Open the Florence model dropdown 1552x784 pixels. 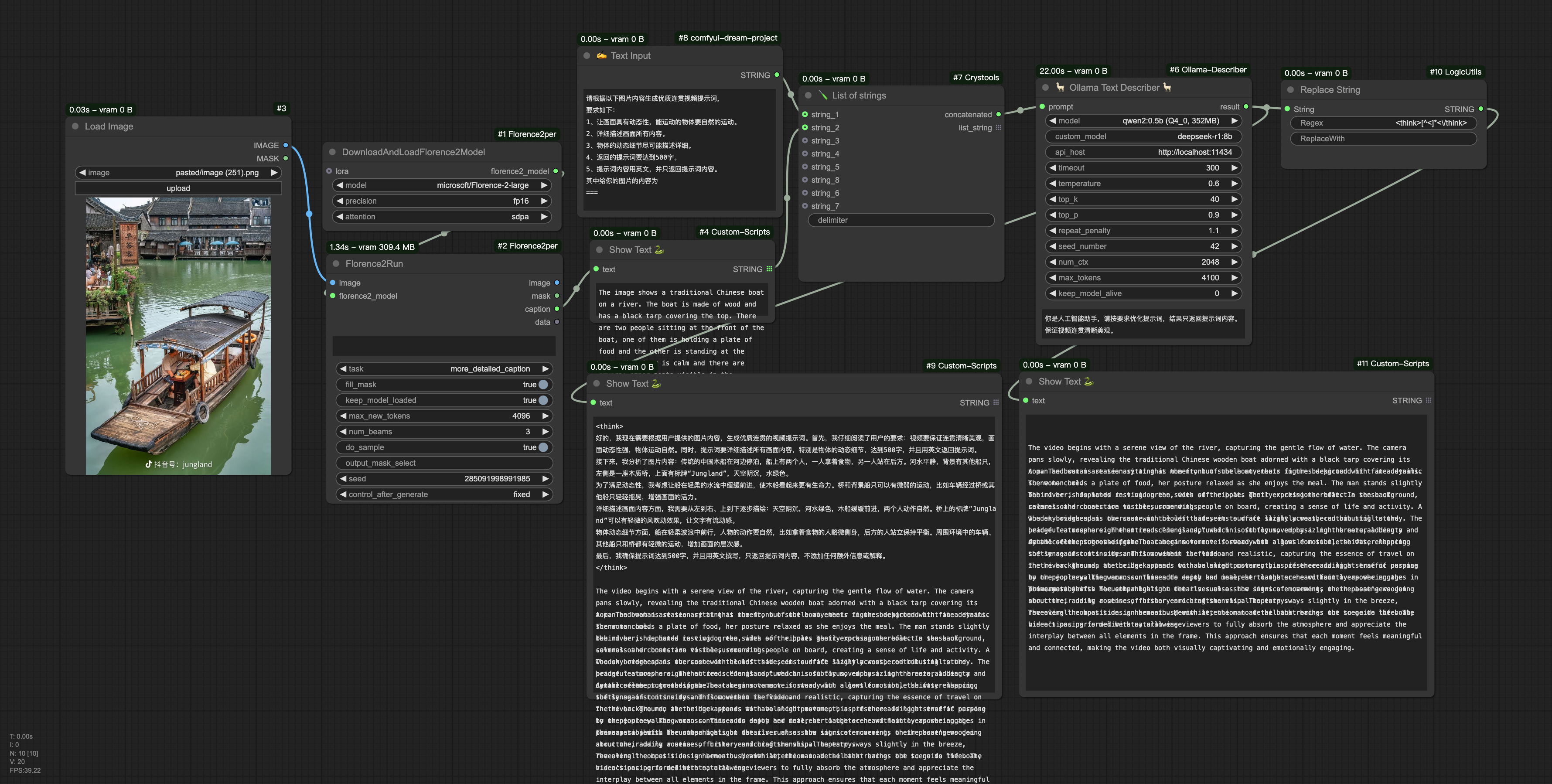tap(442, 185)
